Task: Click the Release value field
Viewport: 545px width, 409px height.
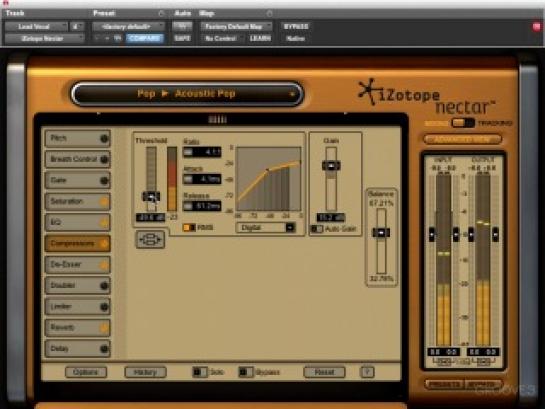Action: click(x=202, y=206)
